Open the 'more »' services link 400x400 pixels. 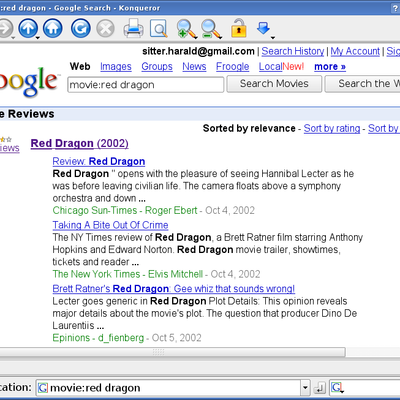[330, 67]
